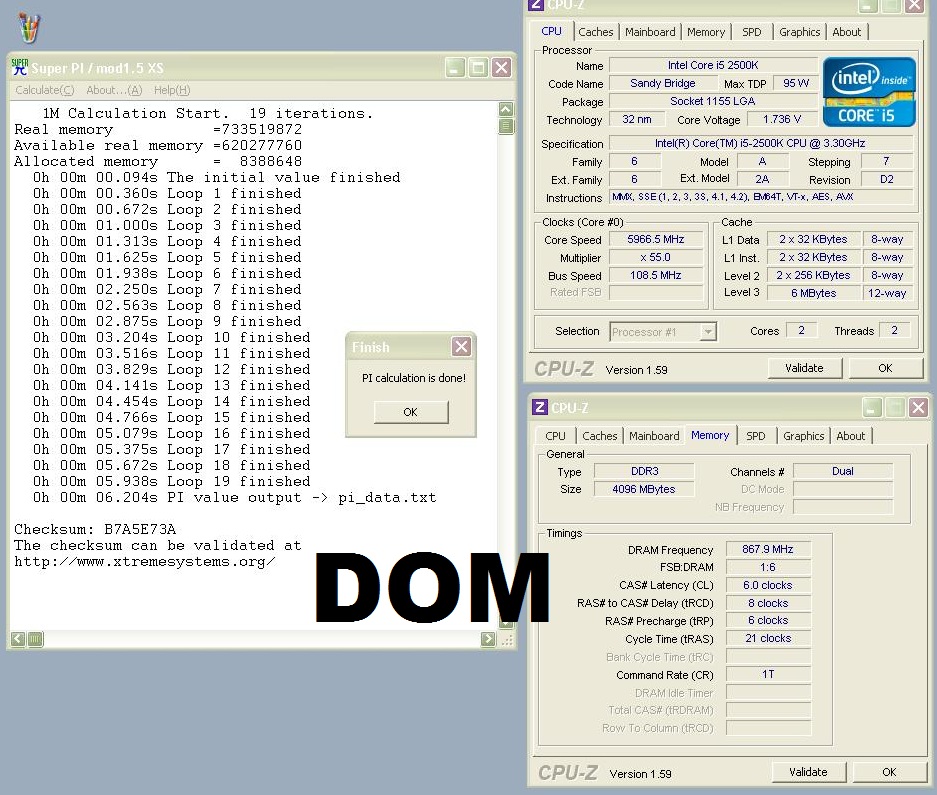This screenshot has width=937, height=795.
Task: Click Validate in the upper CPU-Z window
Action: (x=804, y=368)
